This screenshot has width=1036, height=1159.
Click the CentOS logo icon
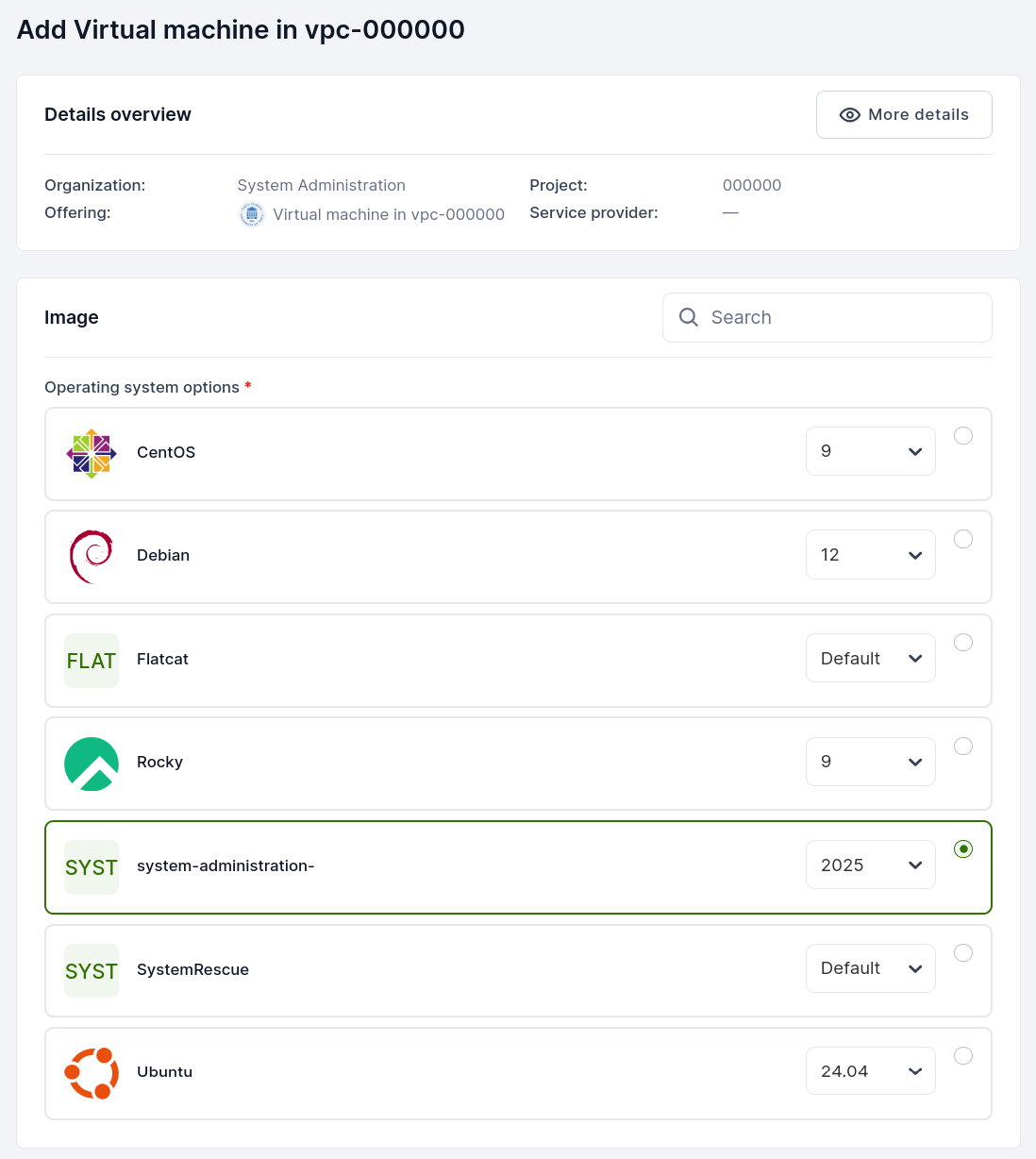point(92,454)
